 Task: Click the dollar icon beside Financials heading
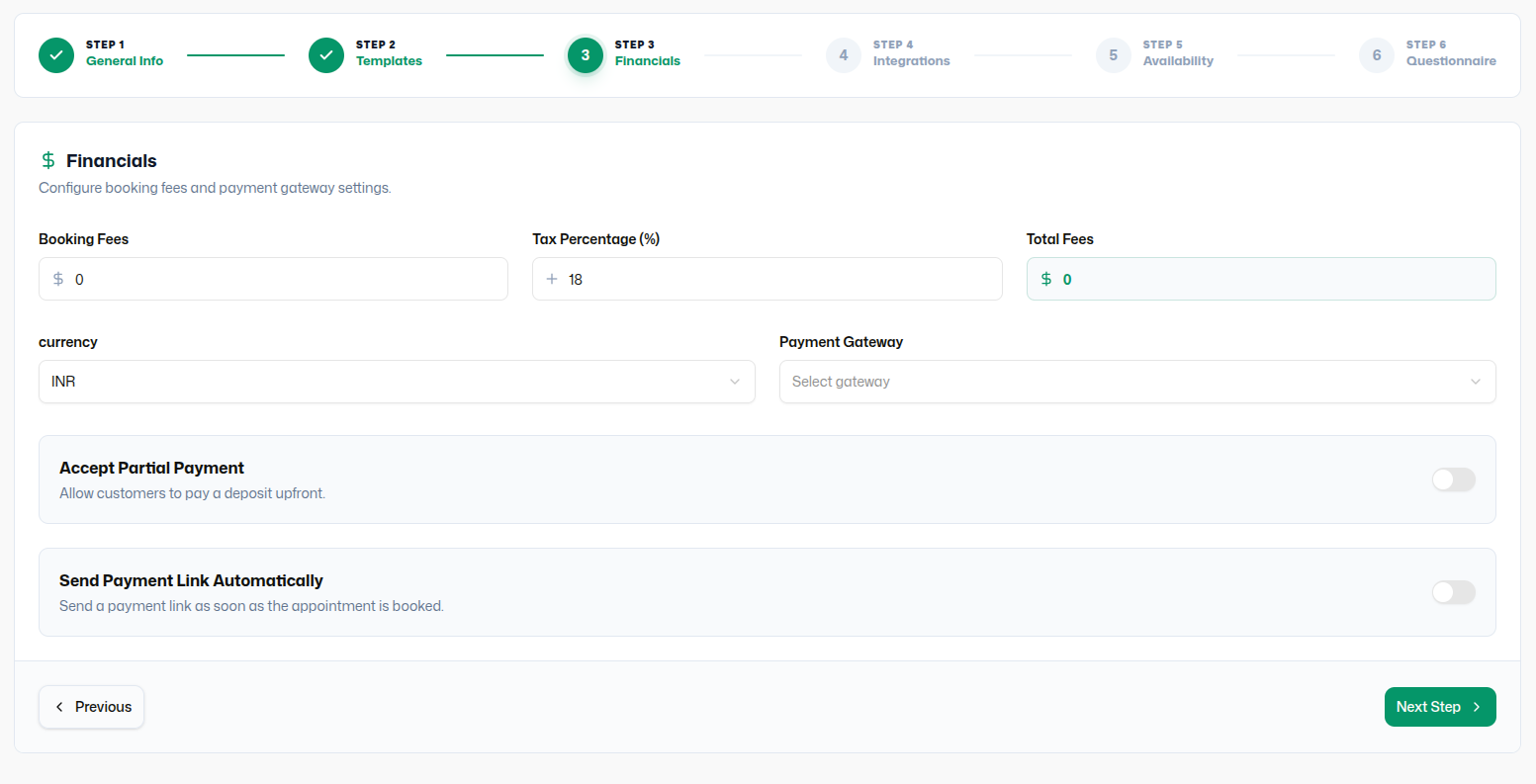48,160
